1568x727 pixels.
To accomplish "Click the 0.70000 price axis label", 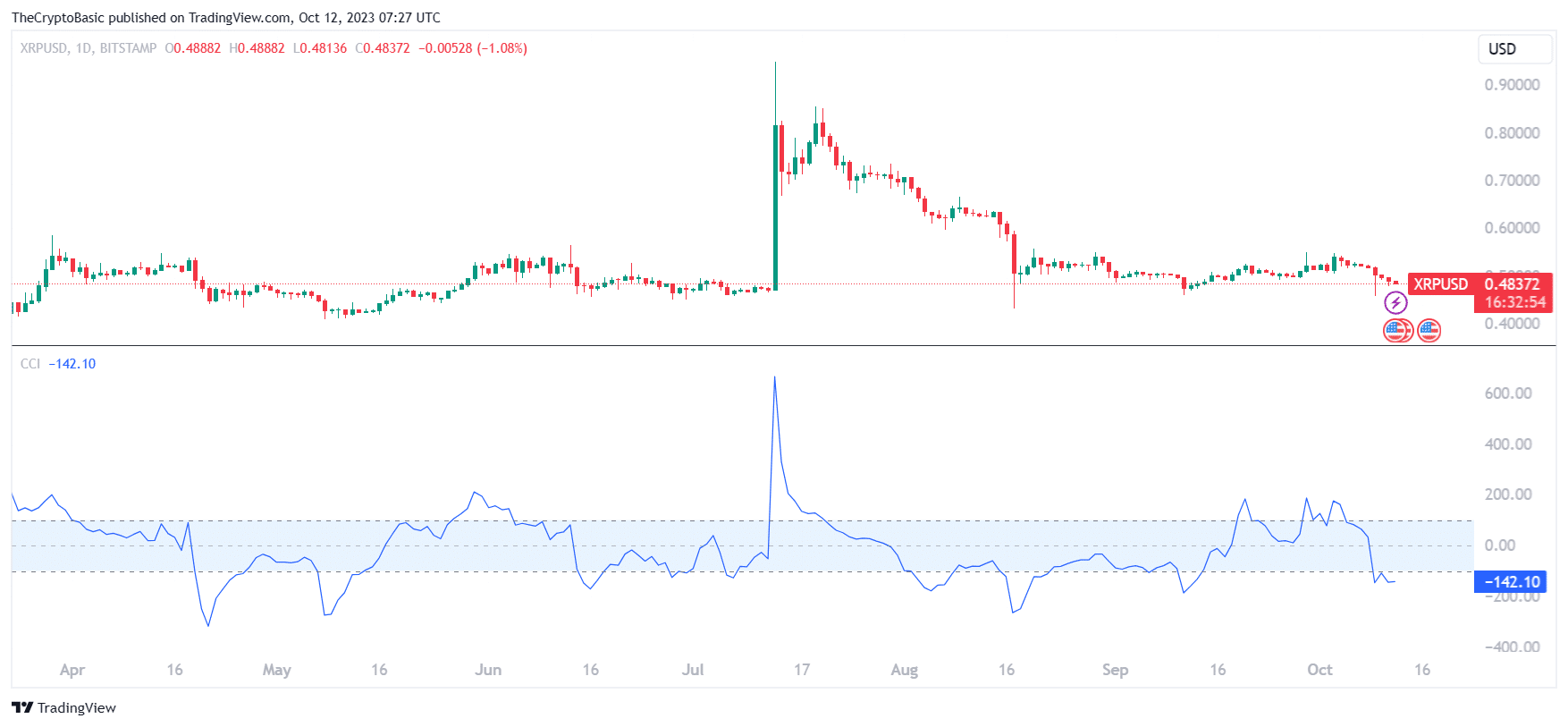I will coord(1512,181).
